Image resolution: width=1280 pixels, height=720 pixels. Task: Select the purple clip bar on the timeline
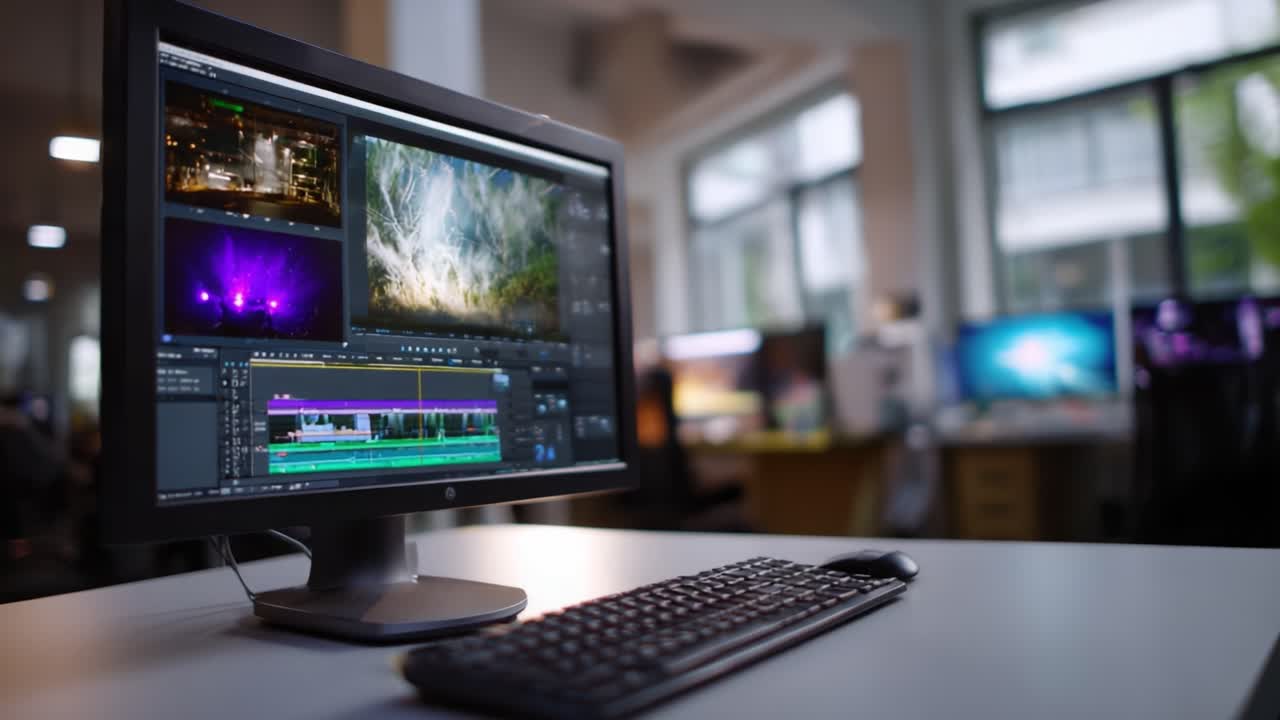pos(383,406)
